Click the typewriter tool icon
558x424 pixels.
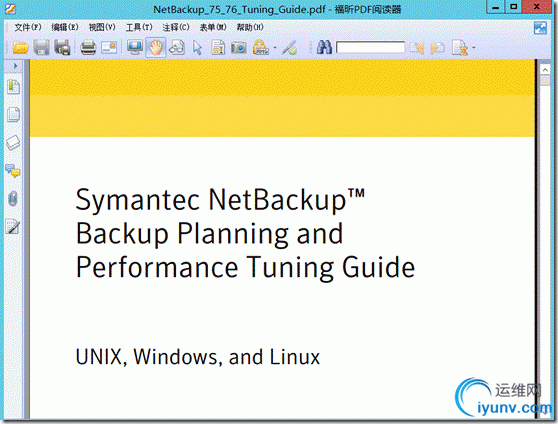260,47
